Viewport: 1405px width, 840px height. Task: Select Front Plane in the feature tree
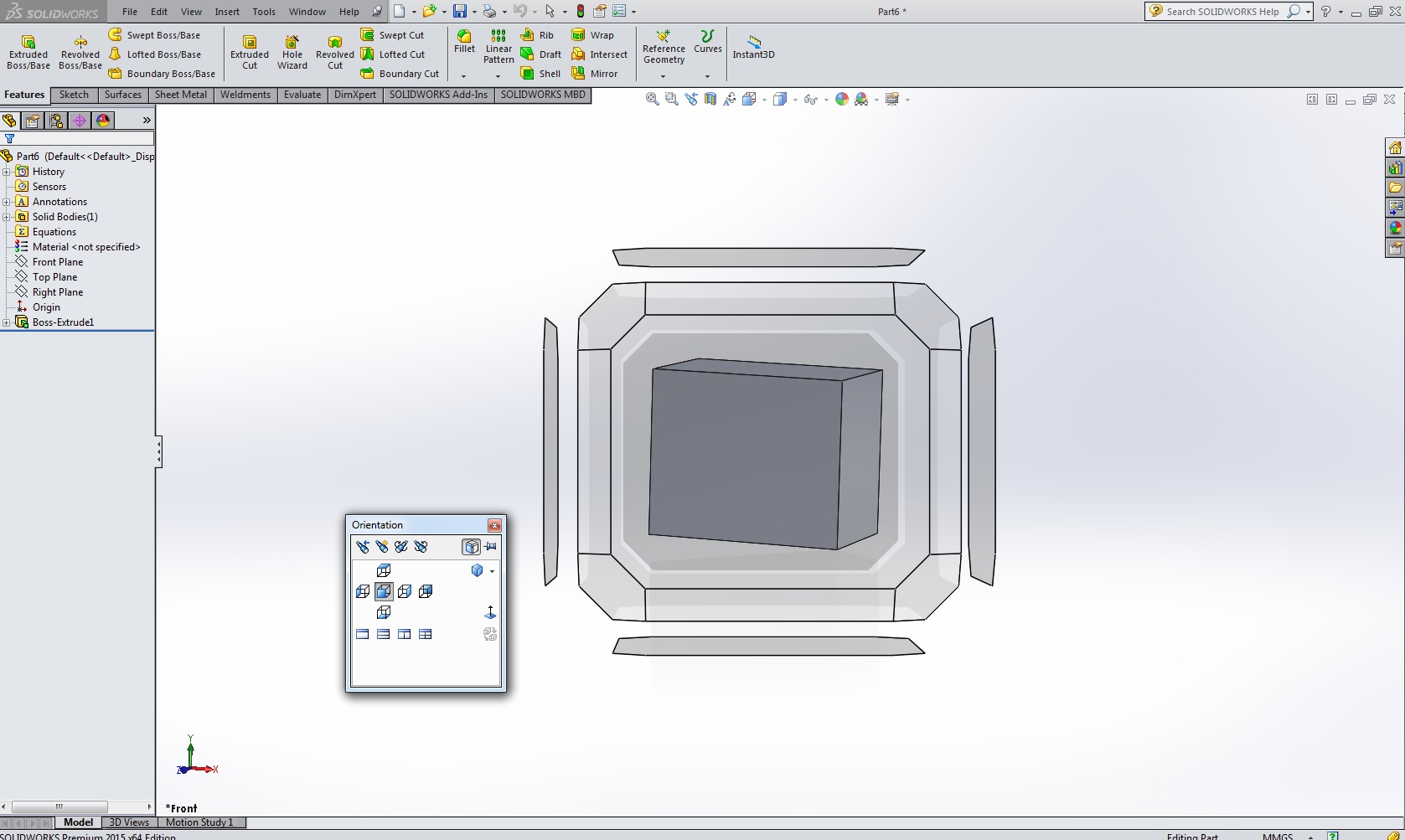[x=57, y=262]
